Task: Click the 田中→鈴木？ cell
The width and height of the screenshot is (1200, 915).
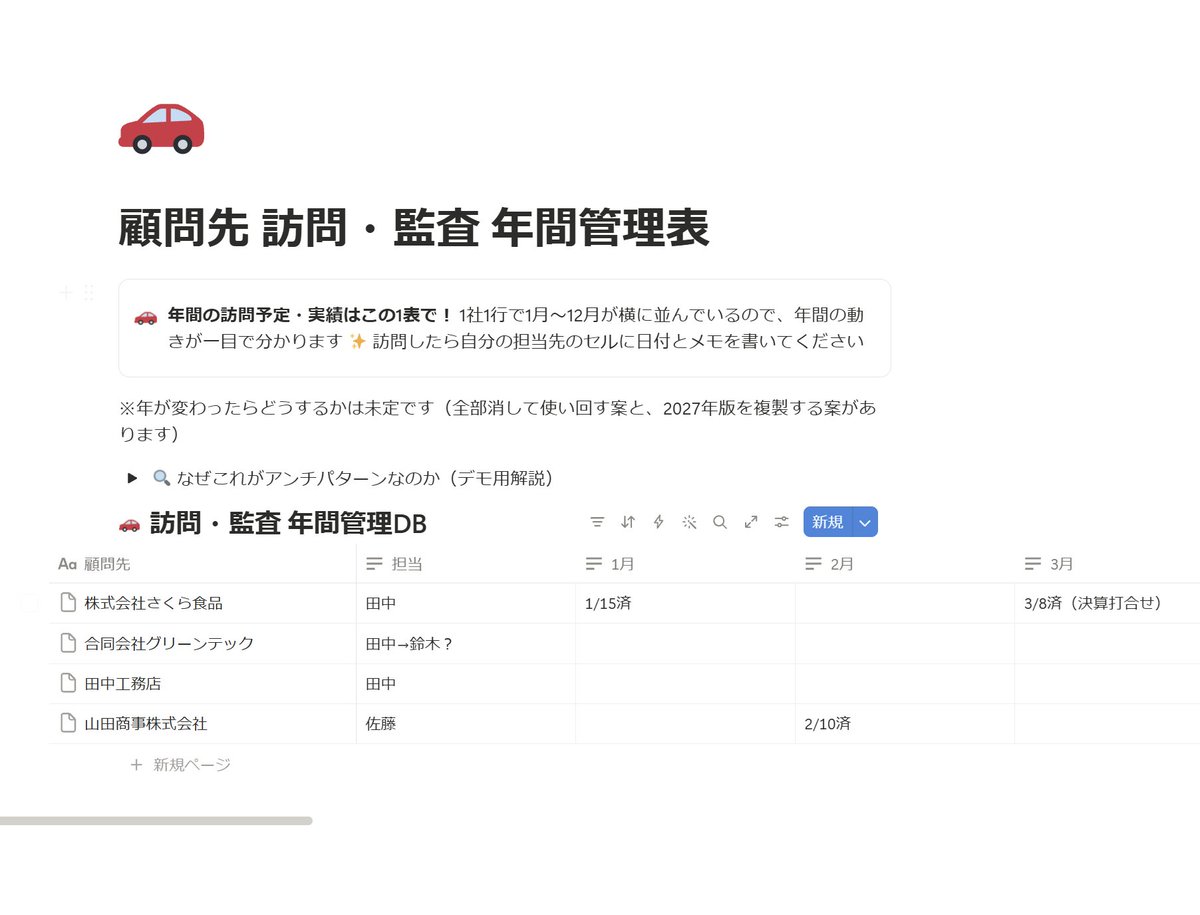Action: [x=466, y=643]
